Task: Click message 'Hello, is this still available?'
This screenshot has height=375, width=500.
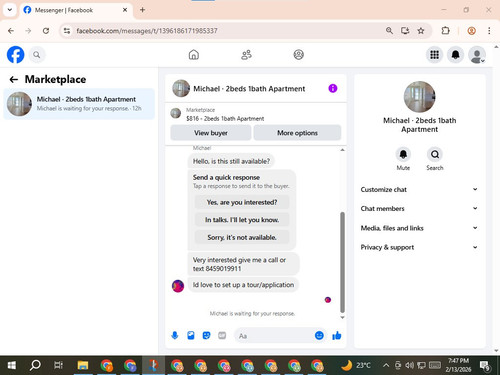Action: (x=231, y=161)
